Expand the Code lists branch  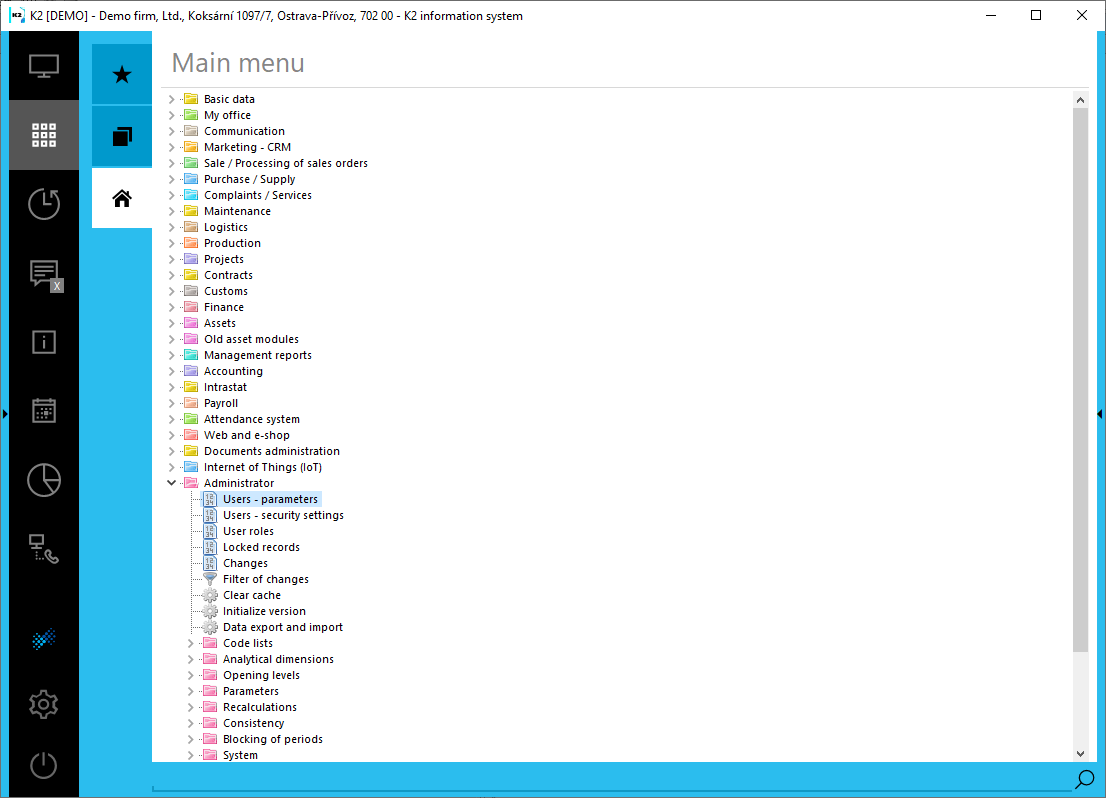(191, 642)
